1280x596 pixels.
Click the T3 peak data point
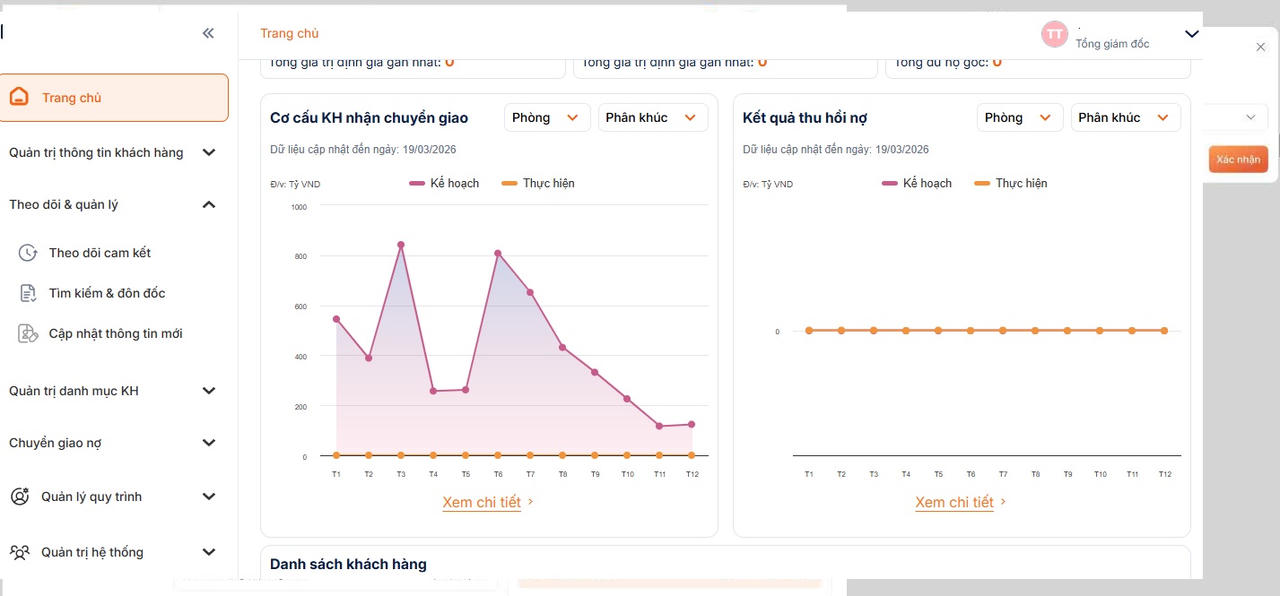point(401,244)
